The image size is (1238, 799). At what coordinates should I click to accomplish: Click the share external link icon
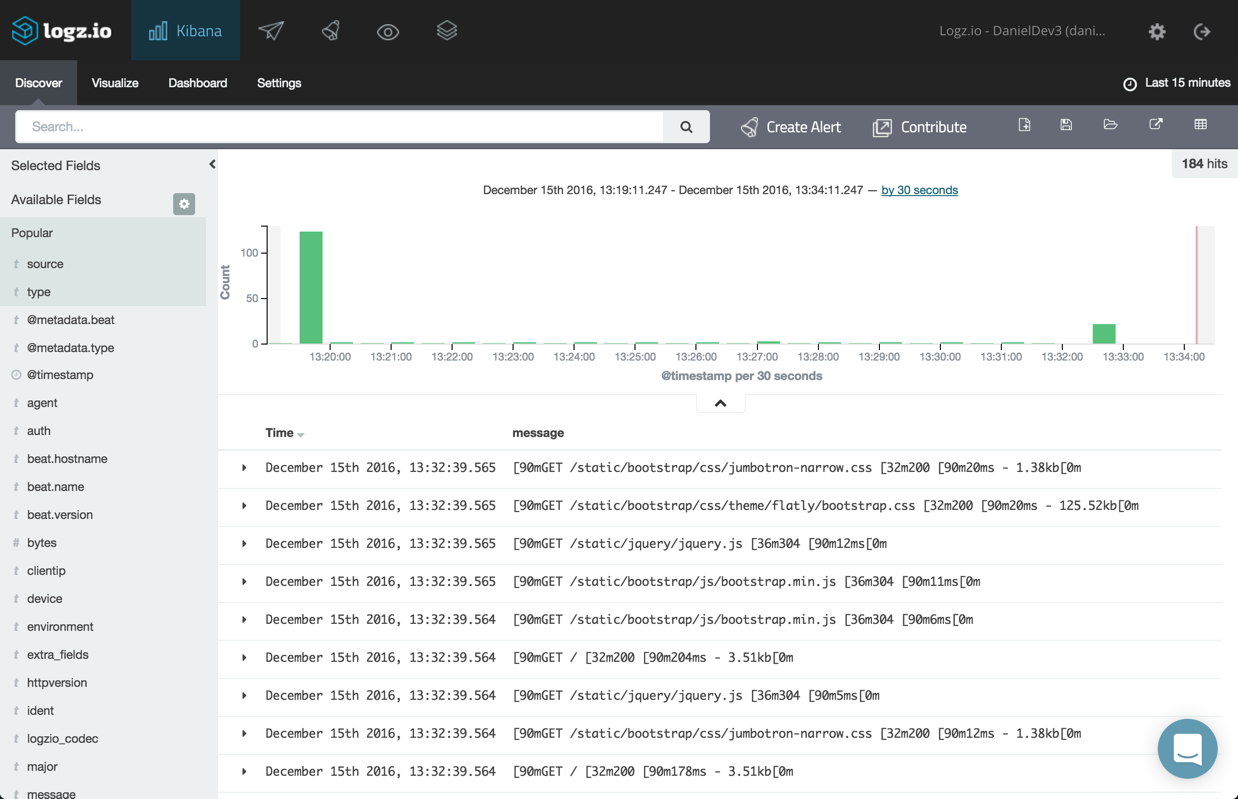1155,125
